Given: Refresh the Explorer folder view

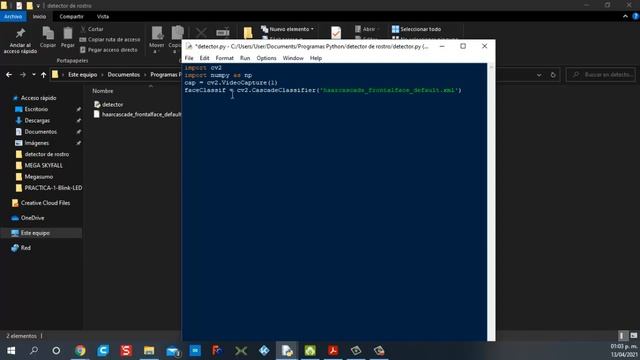Looking at the screenshot, I should pos(553,75).
